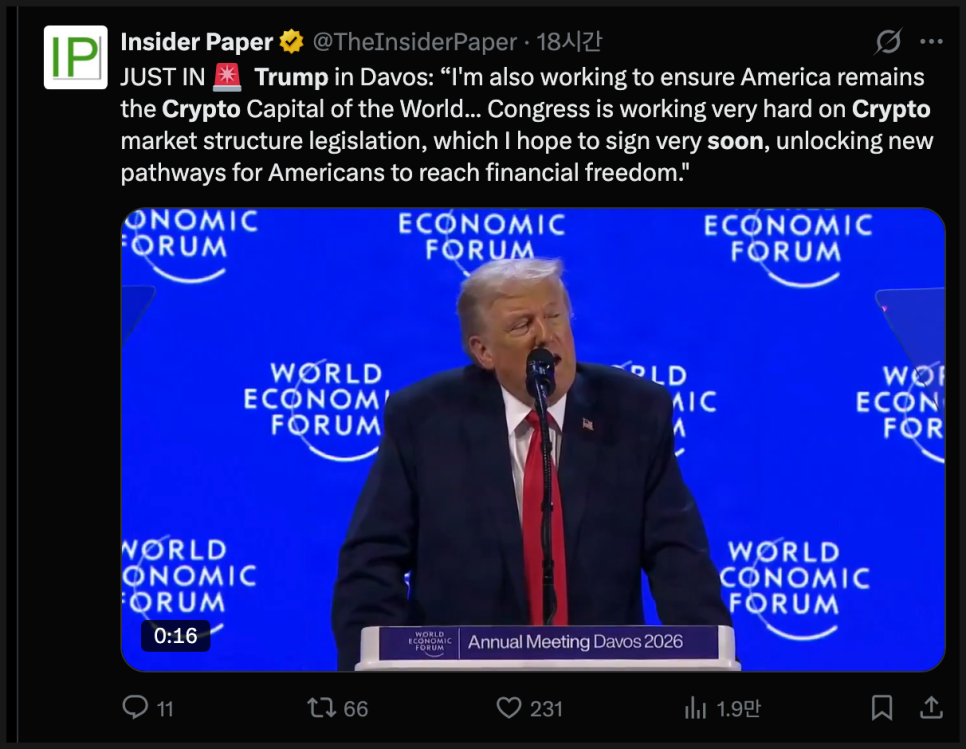
Task: Click the reply speech bubble icon
Action: coord(135,708)
